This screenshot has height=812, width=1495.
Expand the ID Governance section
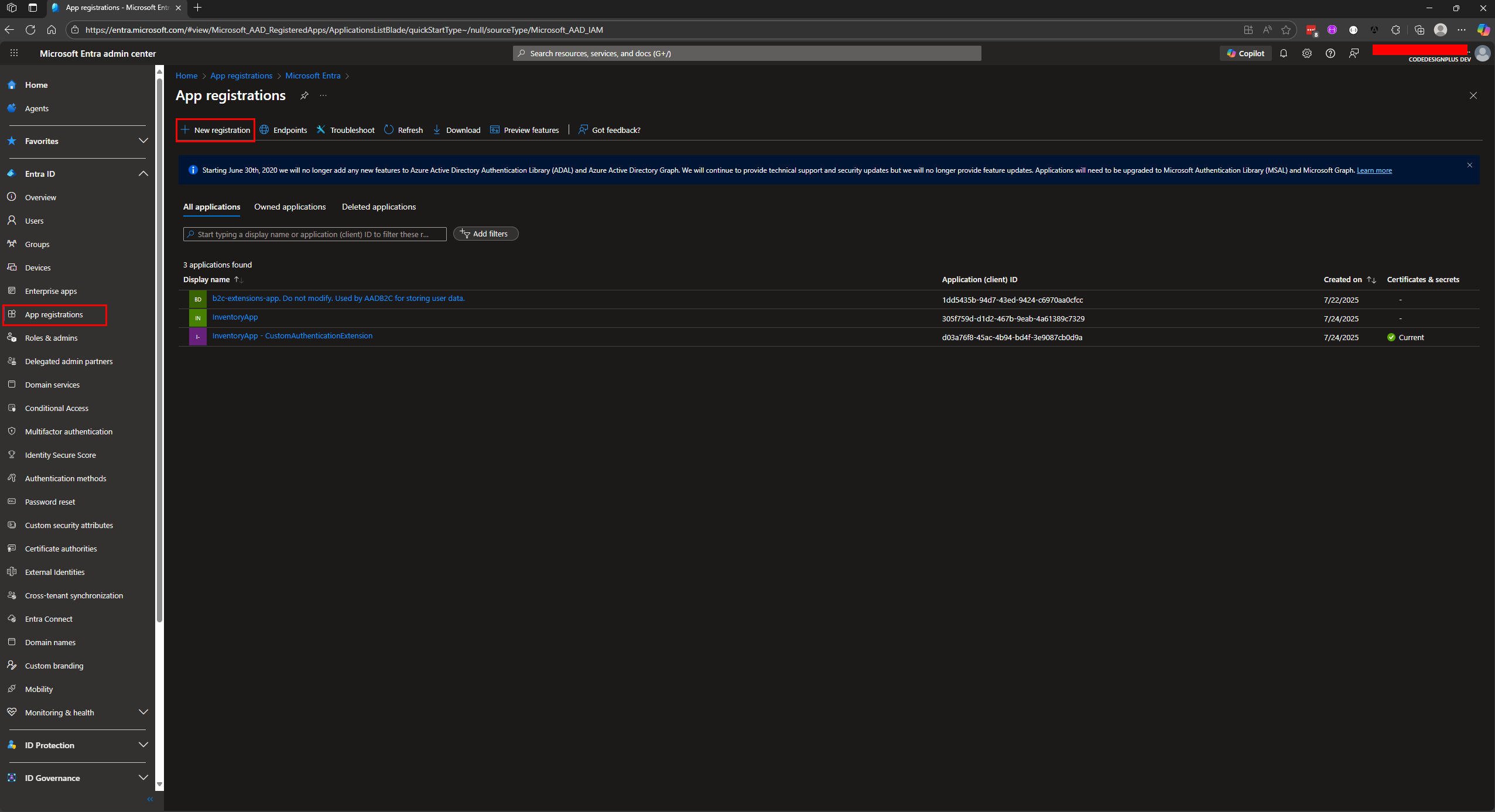77,778
